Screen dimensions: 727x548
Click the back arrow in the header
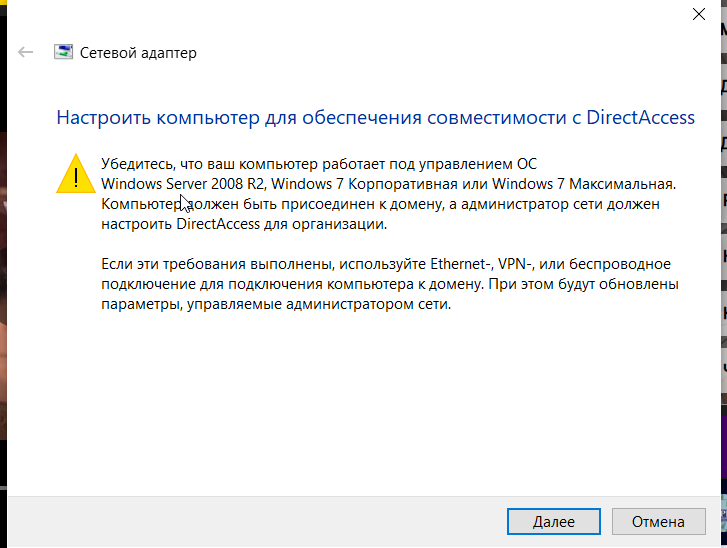[26, 53]
